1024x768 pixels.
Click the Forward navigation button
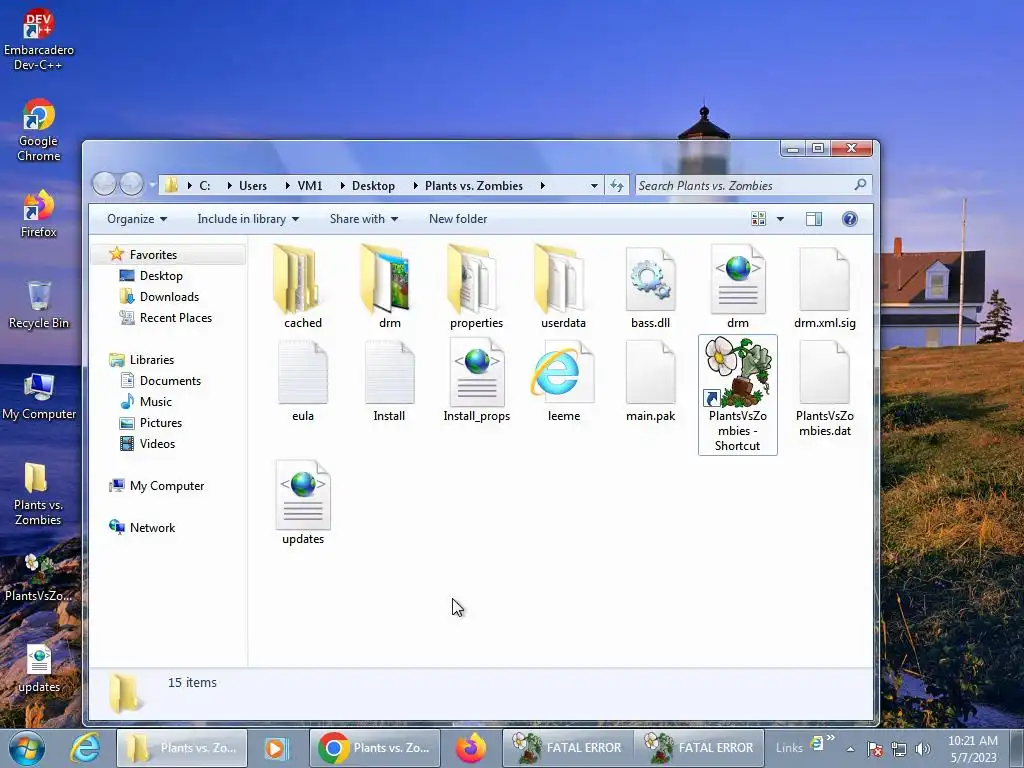click(x=131, y=184)
